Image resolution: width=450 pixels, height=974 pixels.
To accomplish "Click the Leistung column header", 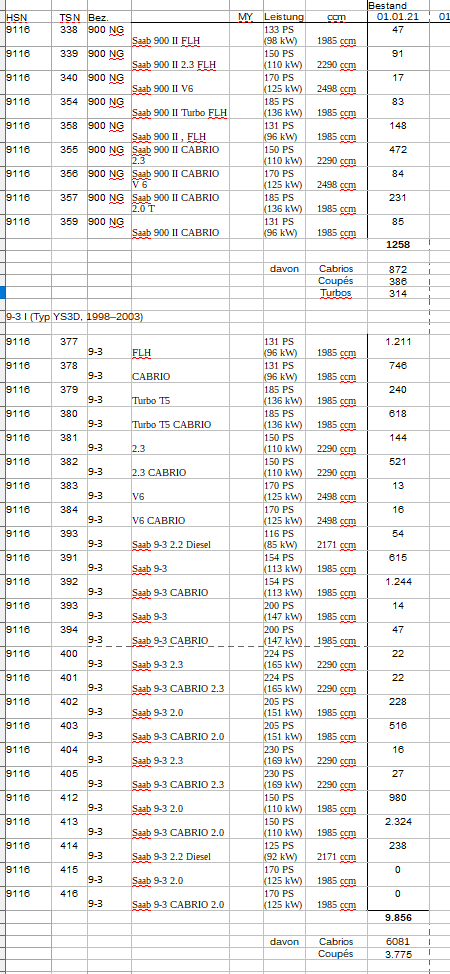I will (283, 17).
